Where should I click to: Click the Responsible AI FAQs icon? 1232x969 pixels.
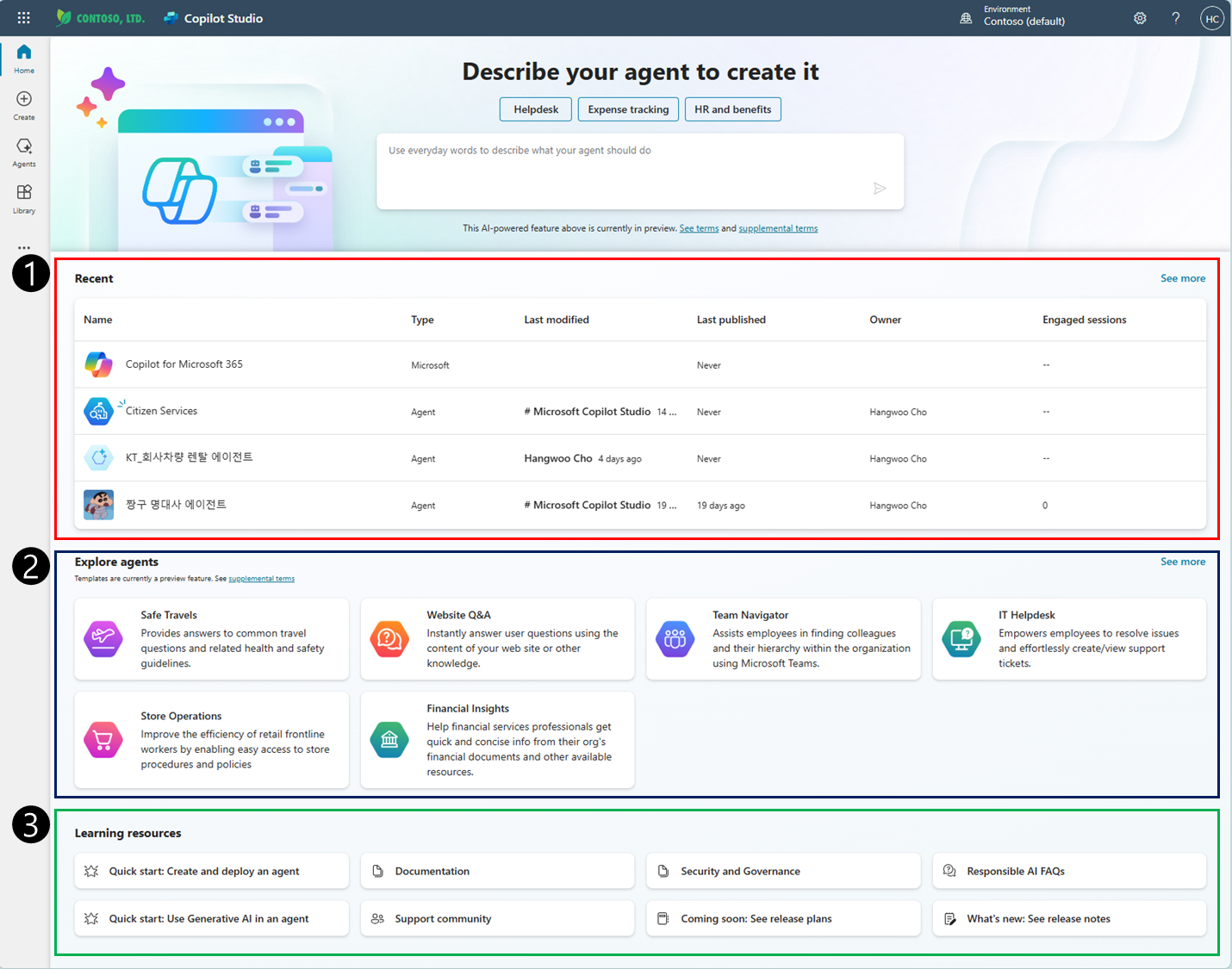pos(949,871)
